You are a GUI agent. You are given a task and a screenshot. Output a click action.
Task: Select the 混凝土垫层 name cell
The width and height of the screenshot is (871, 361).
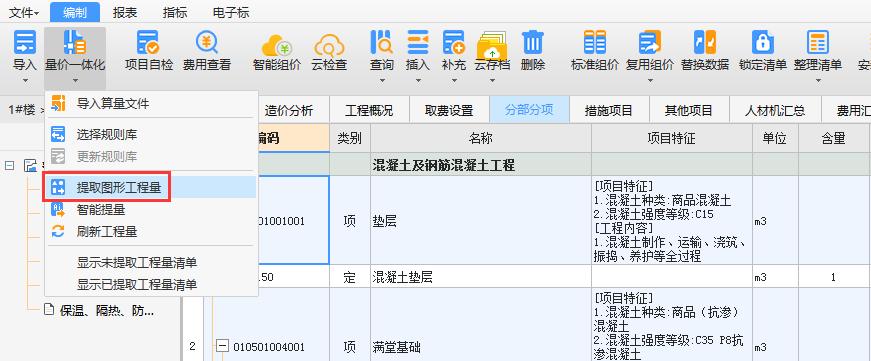[x=481, y=277]
